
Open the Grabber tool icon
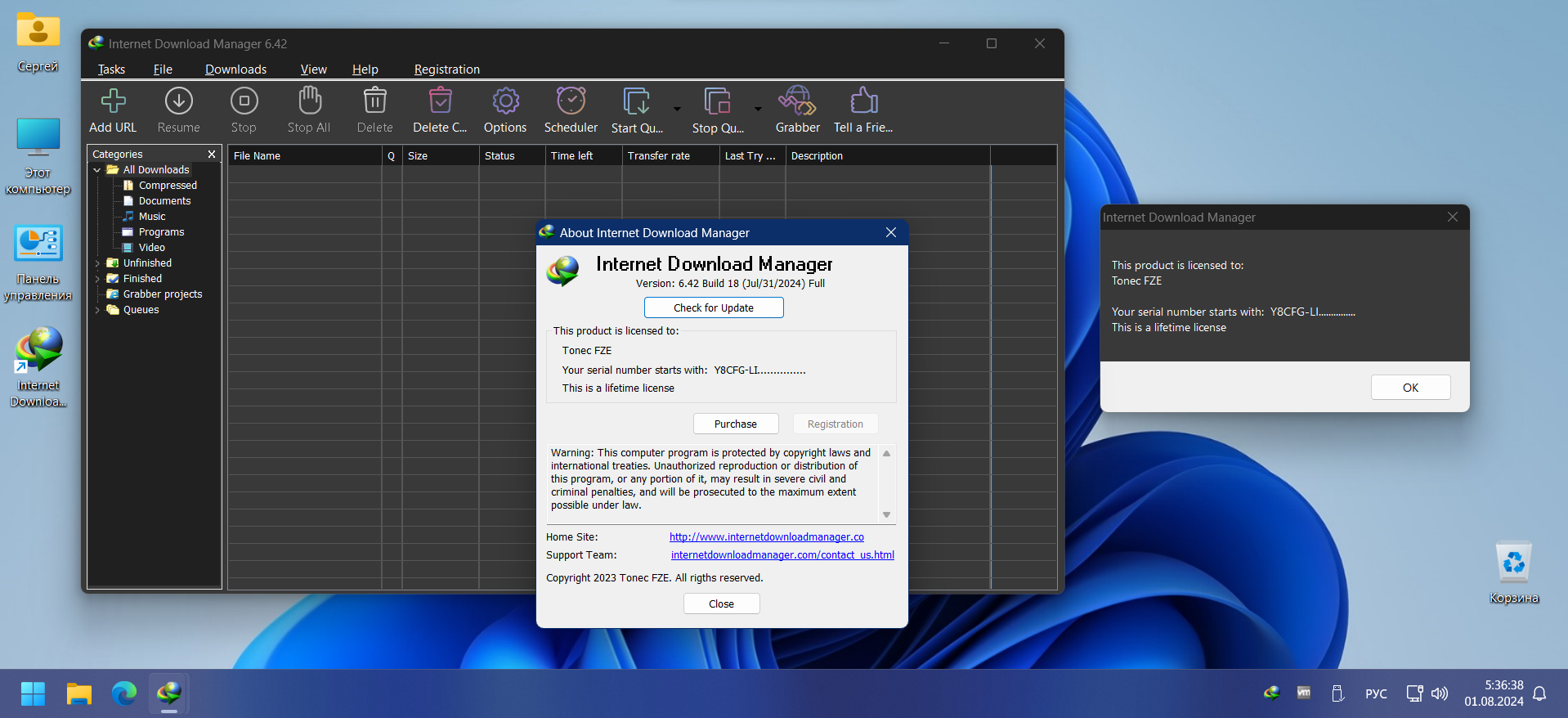[797, 101]
